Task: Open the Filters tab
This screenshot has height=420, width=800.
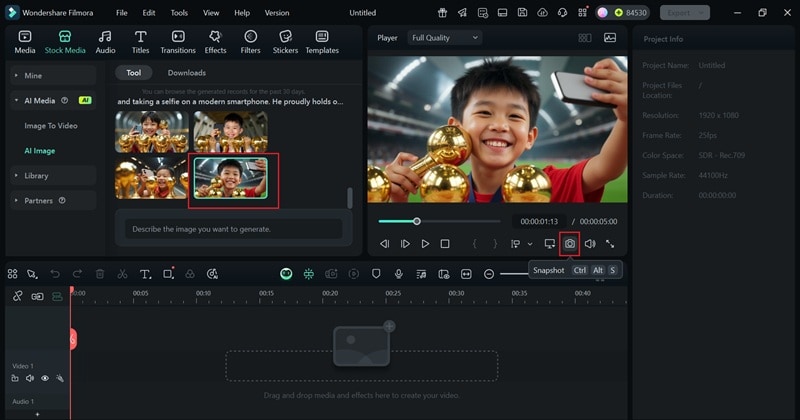Action: click(250, 42)
